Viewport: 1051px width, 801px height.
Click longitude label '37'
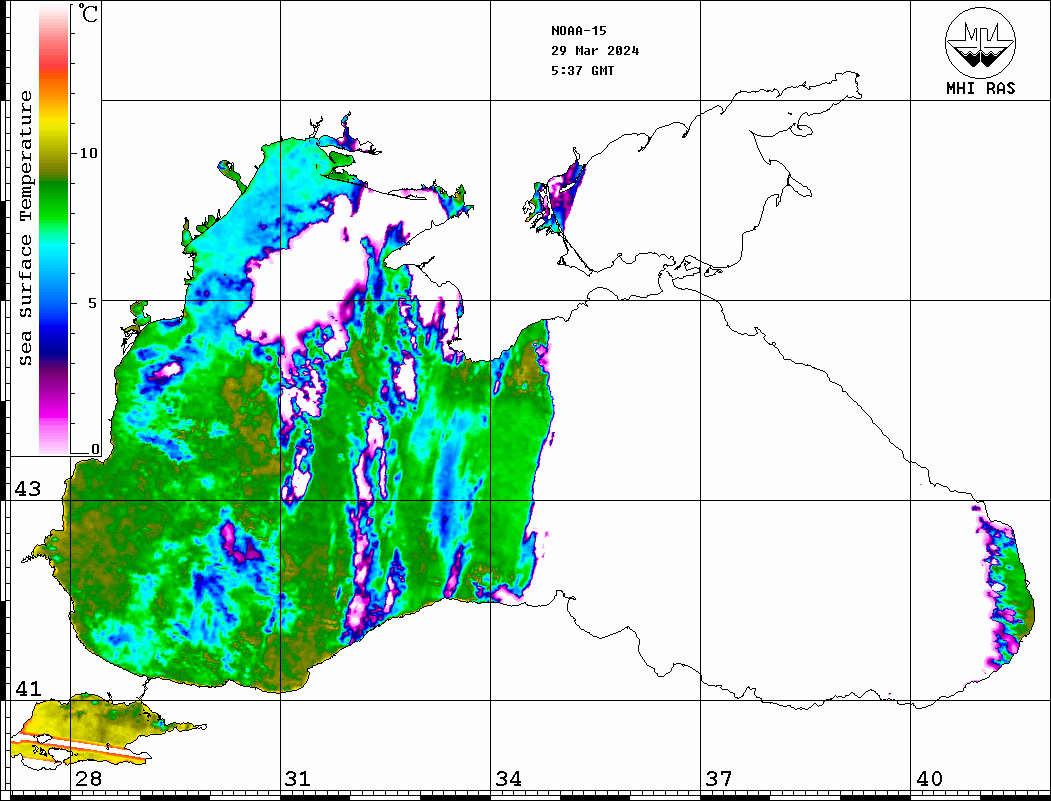(719, 779)
